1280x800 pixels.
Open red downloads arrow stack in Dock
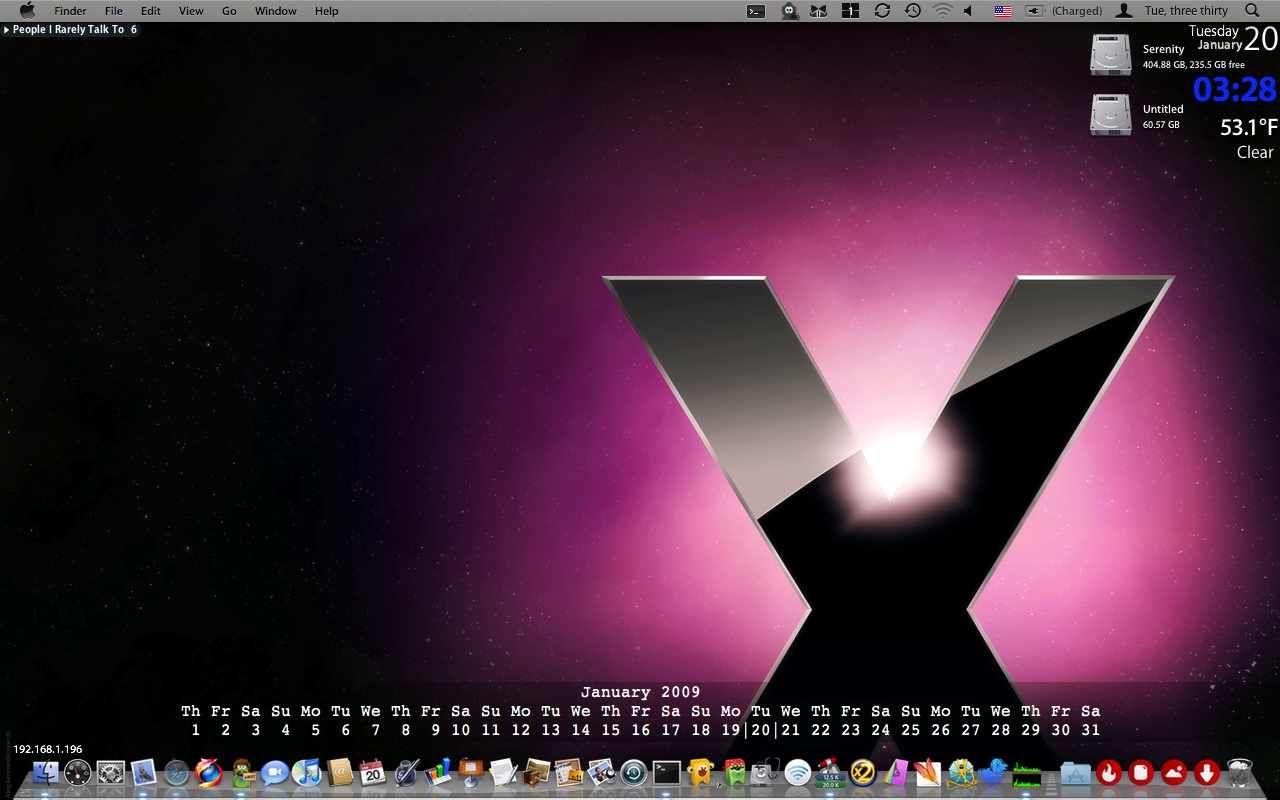1206,772
